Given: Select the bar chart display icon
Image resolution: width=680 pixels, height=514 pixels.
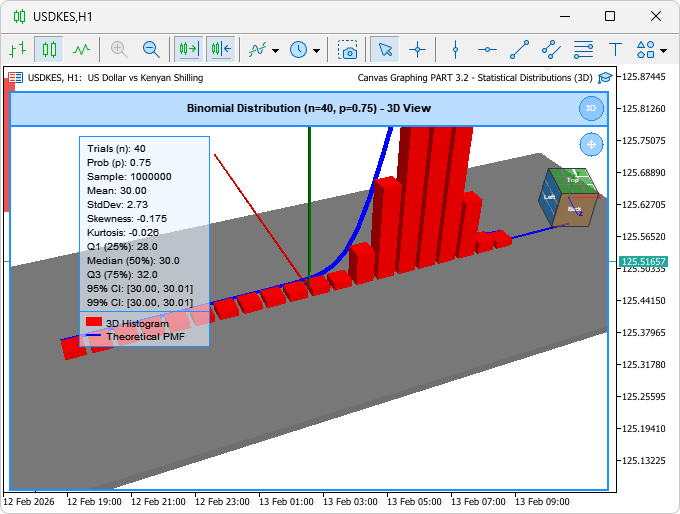Looking at the screenshot, I should pos(17,49).
